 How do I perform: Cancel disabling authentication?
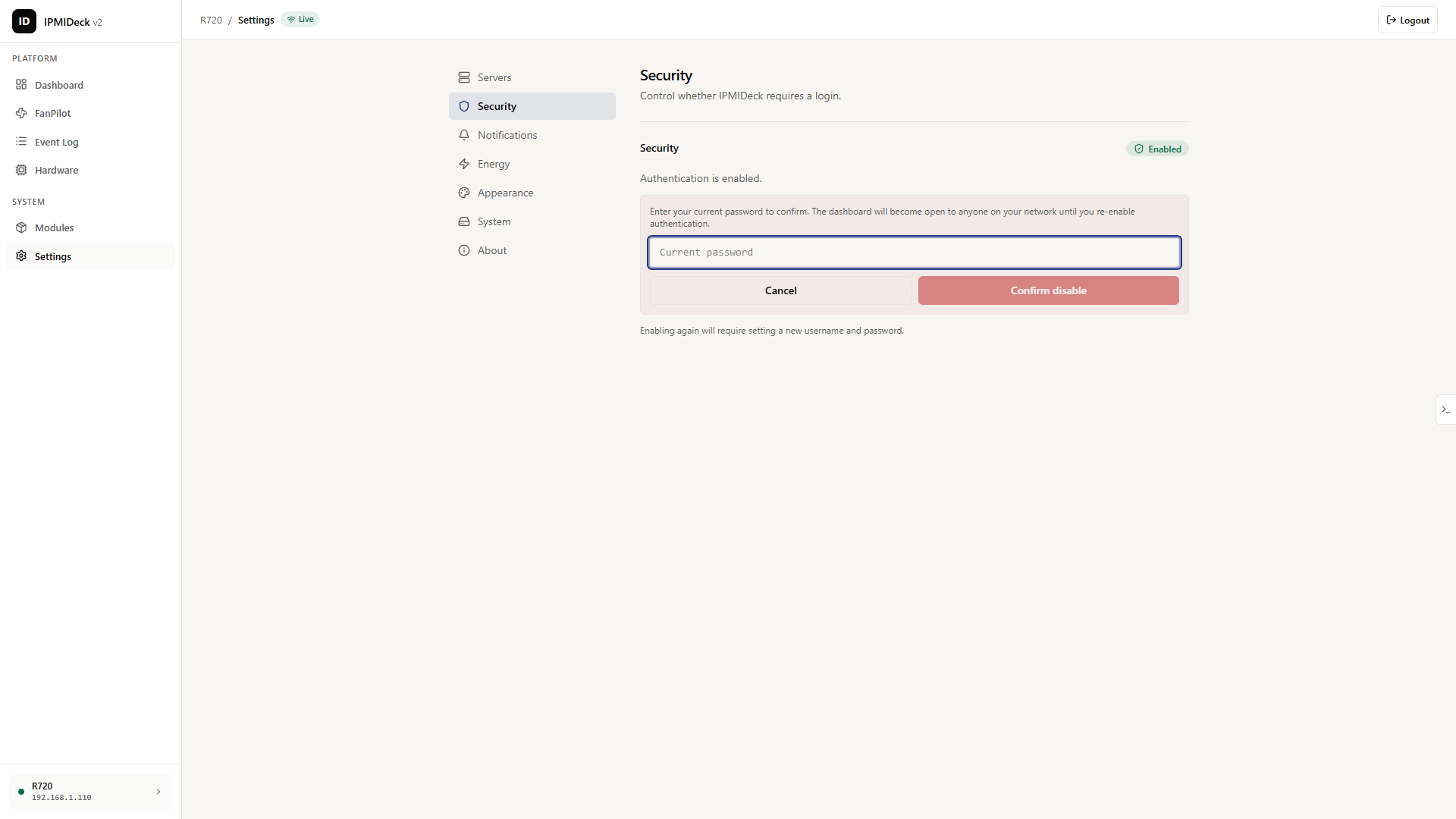coord(780,290)
